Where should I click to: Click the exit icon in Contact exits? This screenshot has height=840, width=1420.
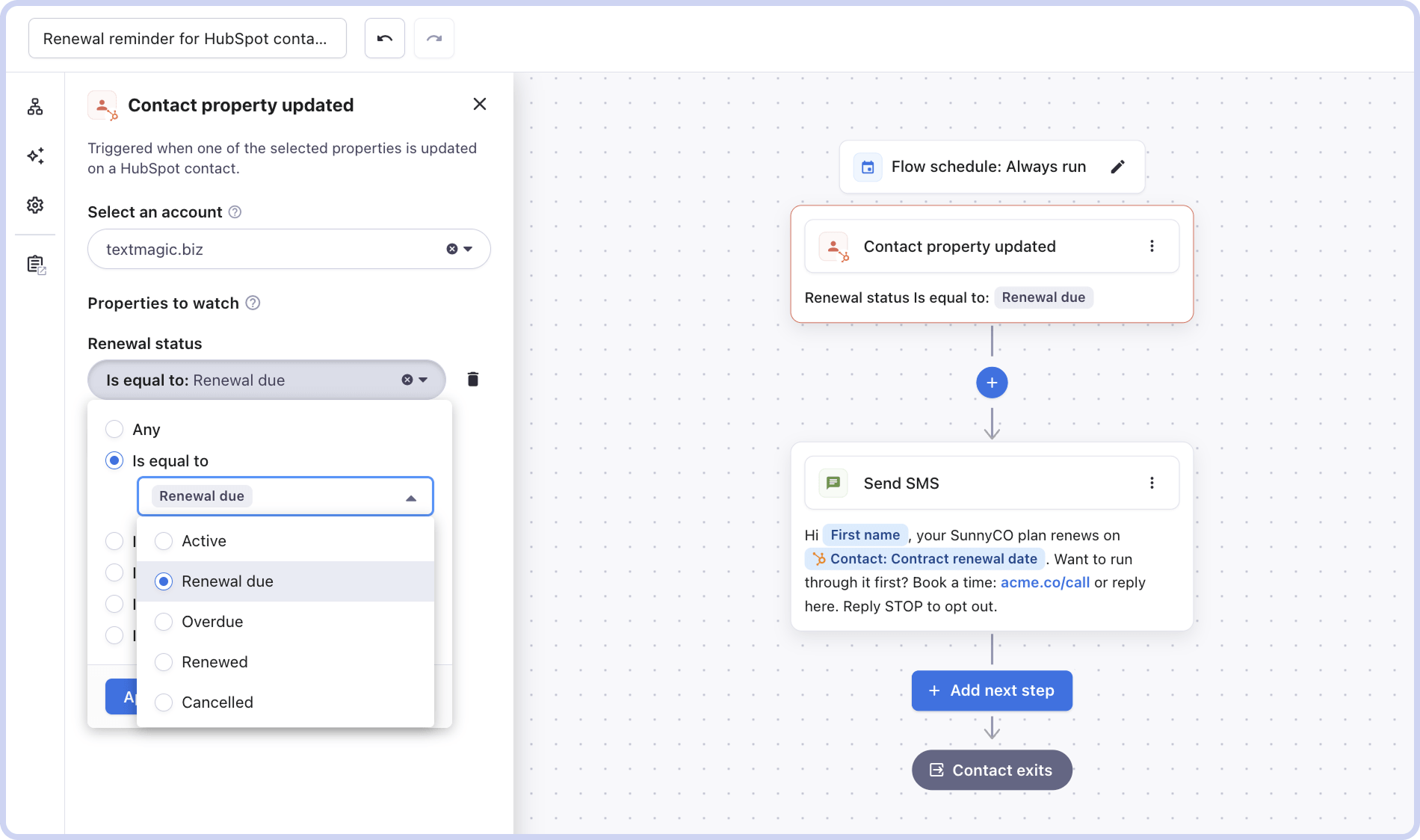click(936, 770)
